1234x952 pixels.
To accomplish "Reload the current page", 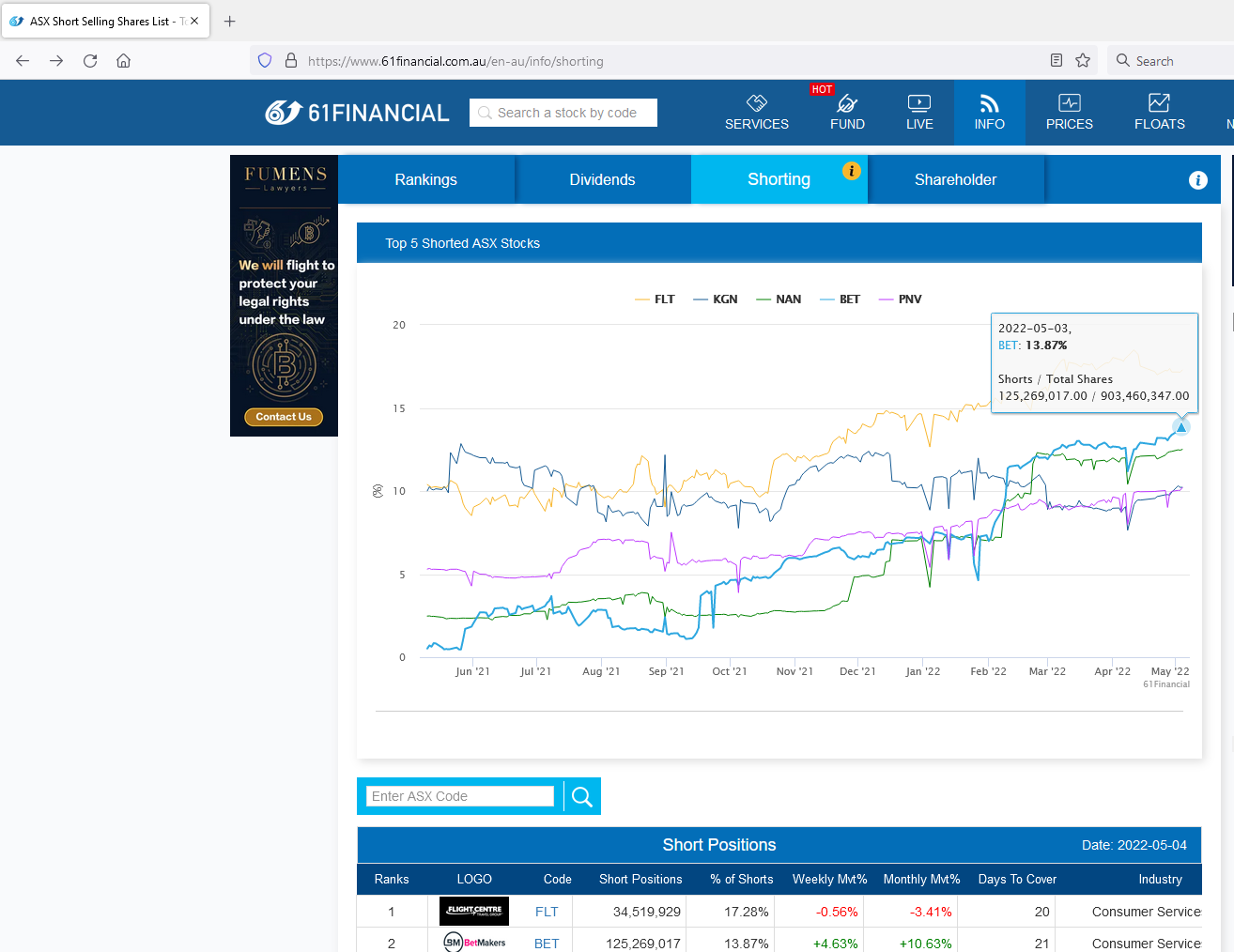I will (90, 61).
